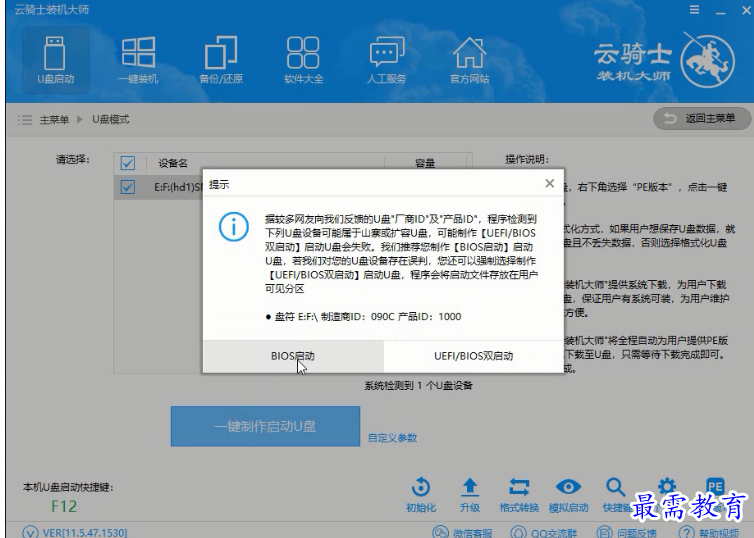Click the 系统检测到 1 个U盘设备 text

pyautogui.click(x=418, y=386)
